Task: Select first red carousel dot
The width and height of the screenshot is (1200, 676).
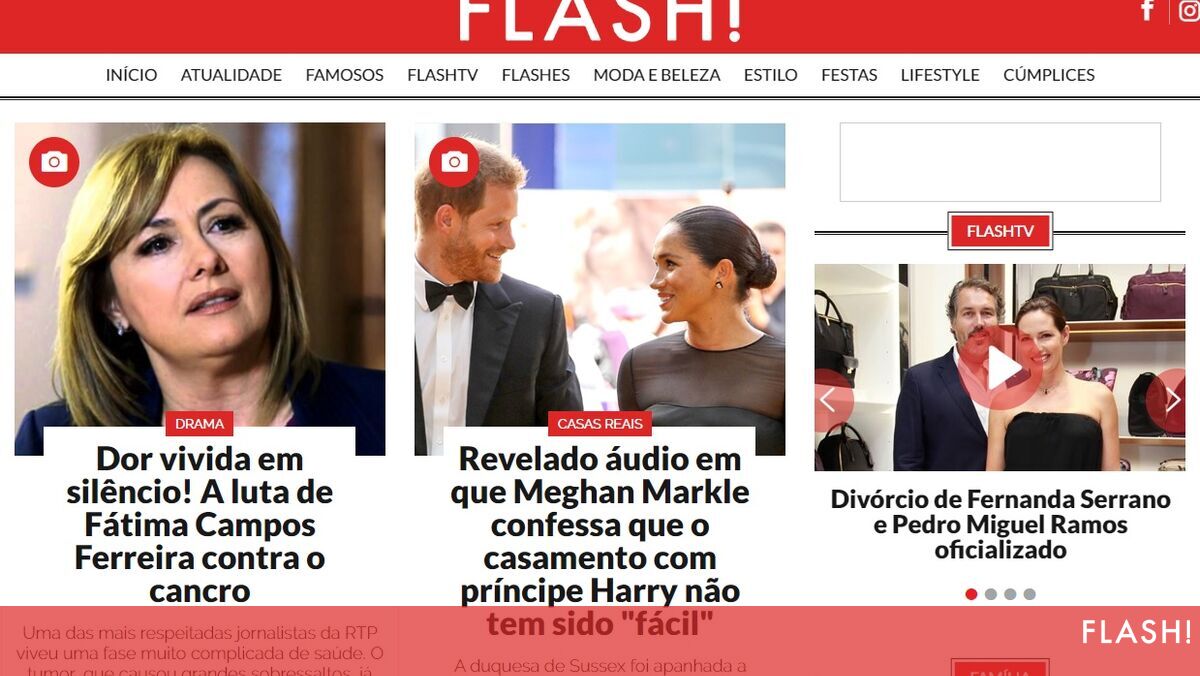Action: point(971,594)
